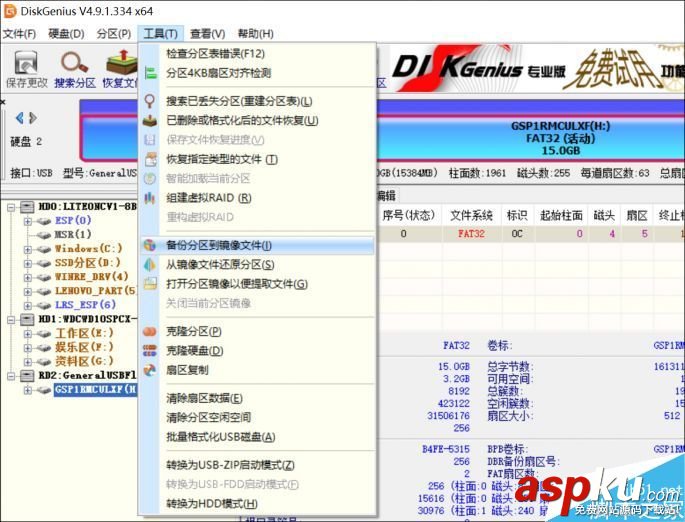This screenshot has height=522, width=685.
Task: Select LENOVO_PART(5) partition in tree
Action: point(95,291)
